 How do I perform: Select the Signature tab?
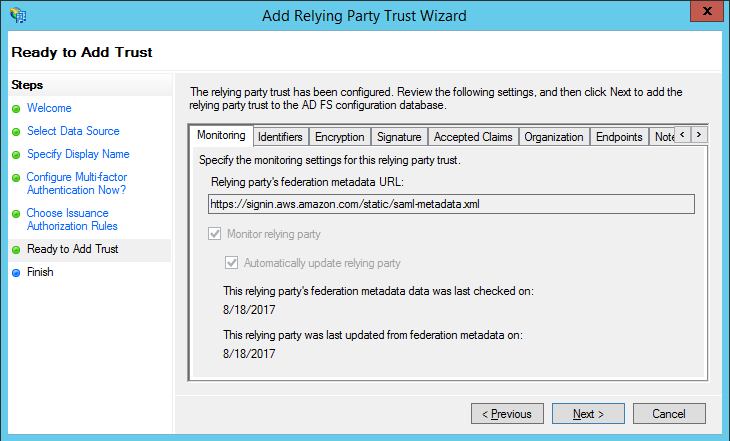(399, 137)
